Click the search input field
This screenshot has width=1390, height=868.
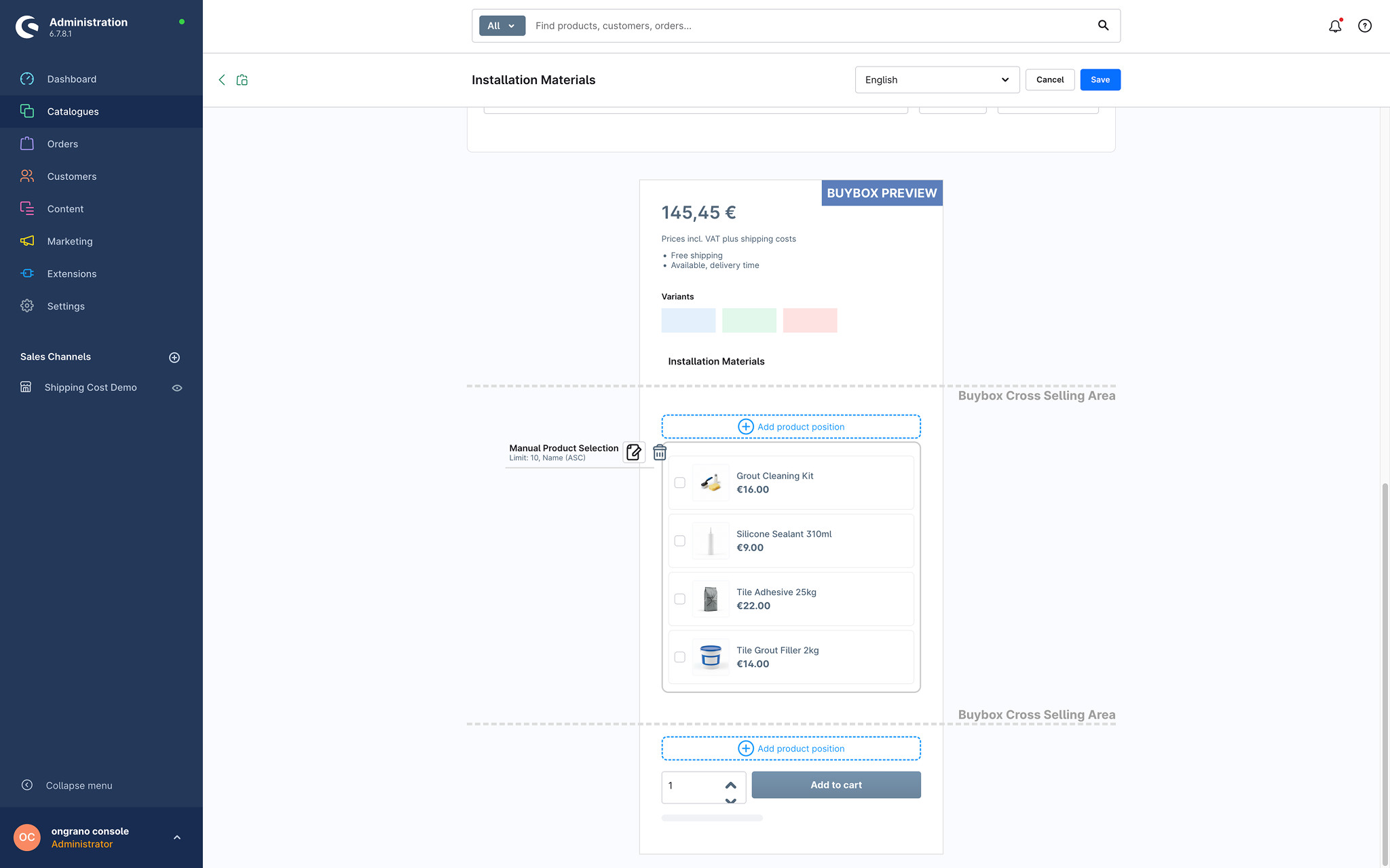811,26
